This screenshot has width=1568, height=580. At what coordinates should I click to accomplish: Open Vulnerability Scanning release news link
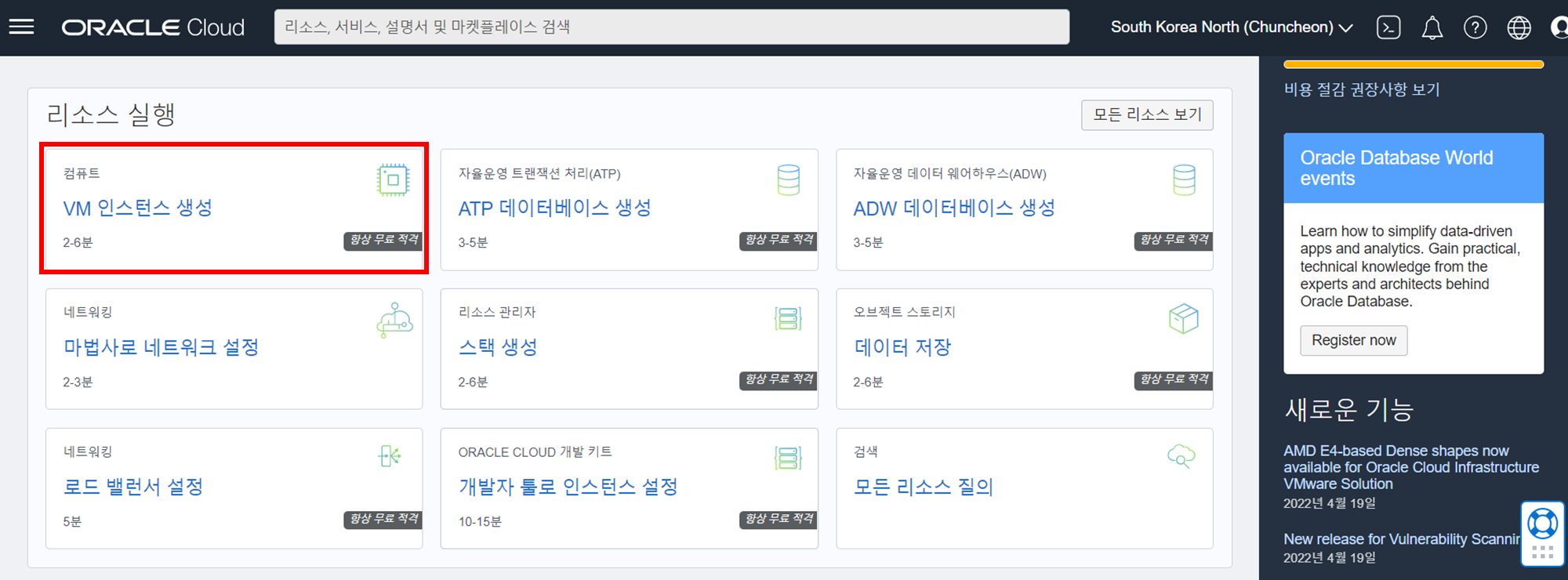pos(1402,539)
